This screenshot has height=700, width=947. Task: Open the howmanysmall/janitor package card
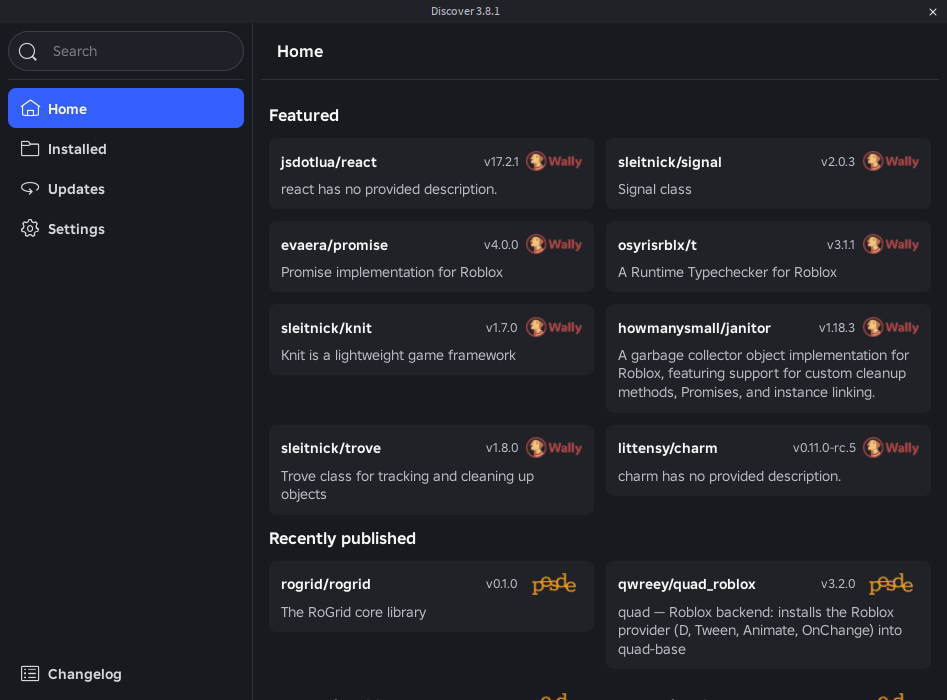click(768, 358)
